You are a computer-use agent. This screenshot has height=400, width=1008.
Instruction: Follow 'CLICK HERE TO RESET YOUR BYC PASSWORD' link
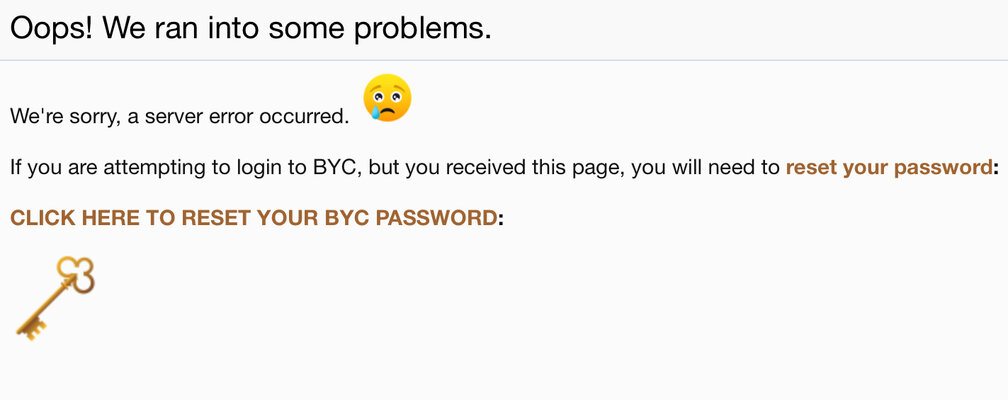click(253, 218)
